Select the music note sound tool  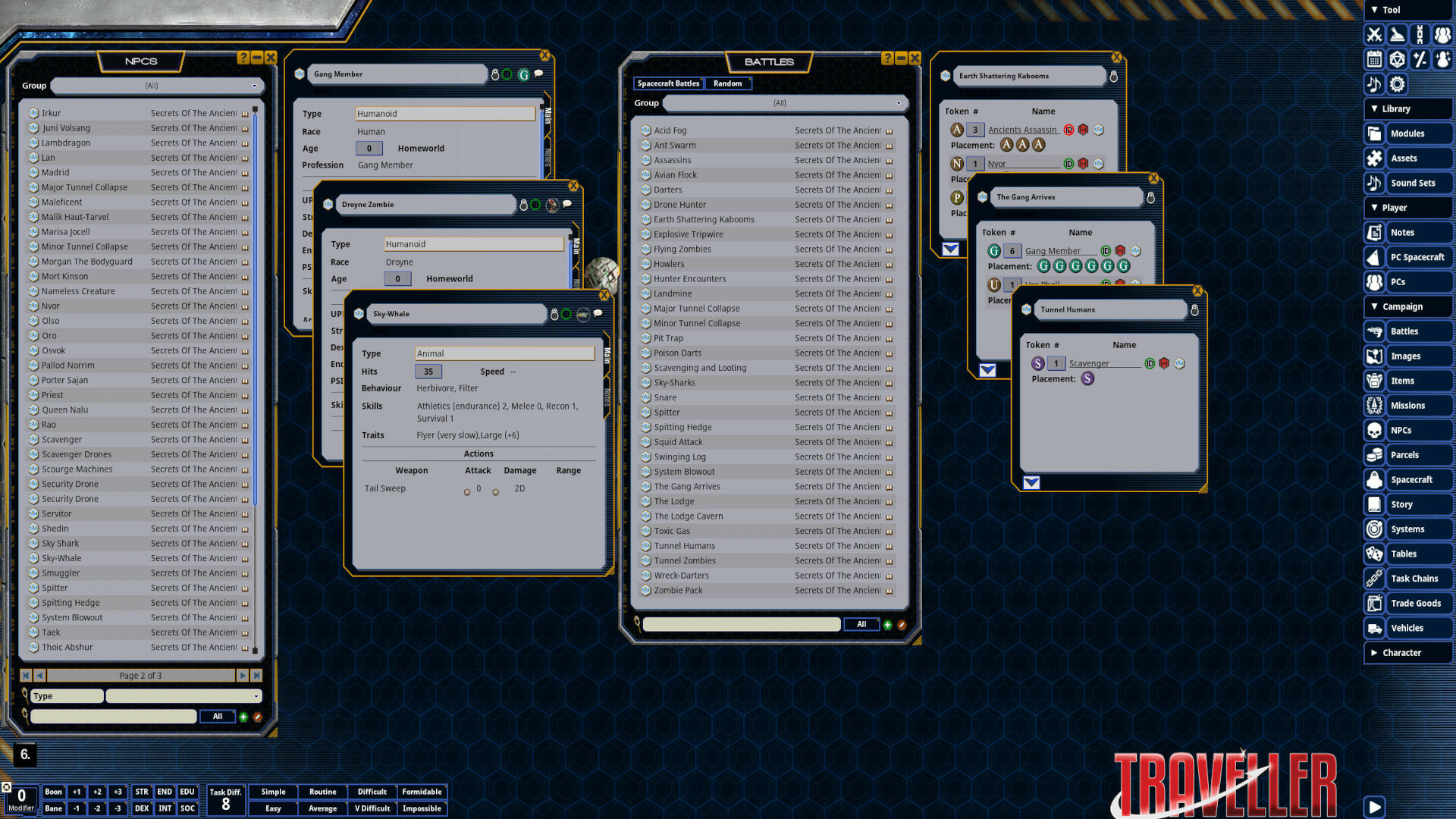point(1373,84)
